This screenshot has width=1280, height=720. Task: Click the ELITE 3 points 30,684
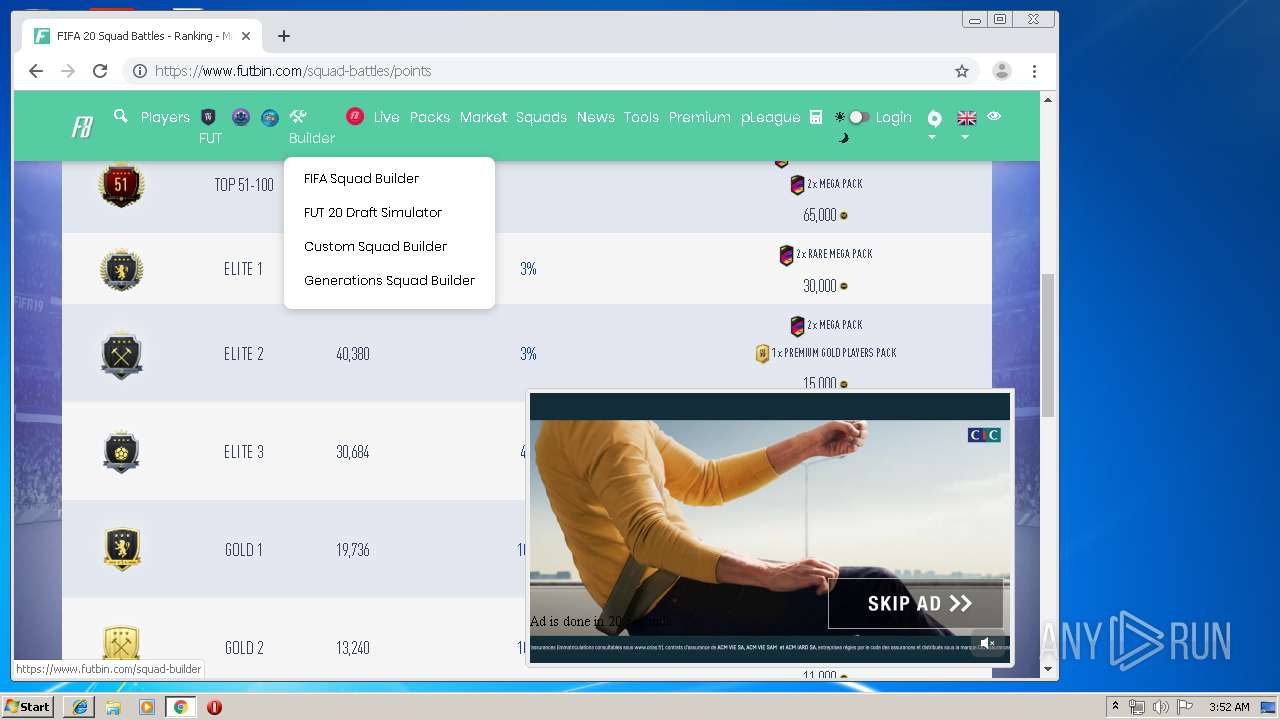point(353,452)
